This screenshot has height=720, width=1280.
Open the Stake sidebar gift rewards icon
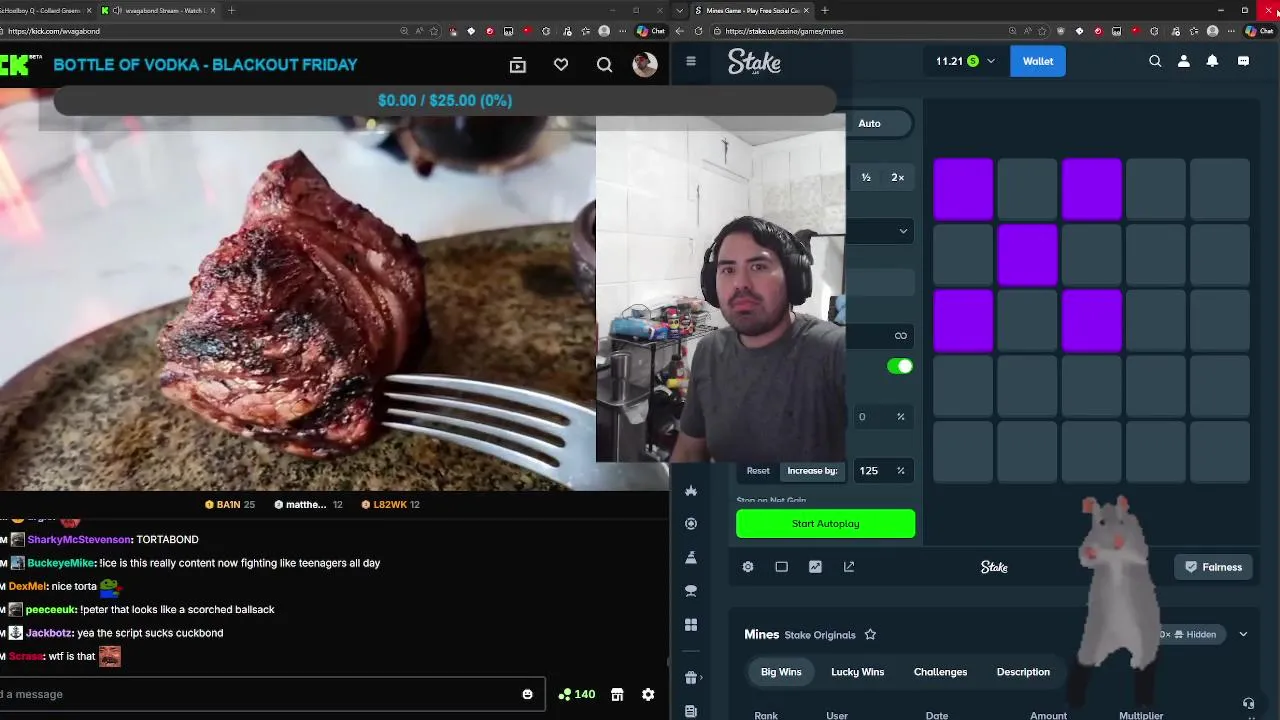(691, 678)
